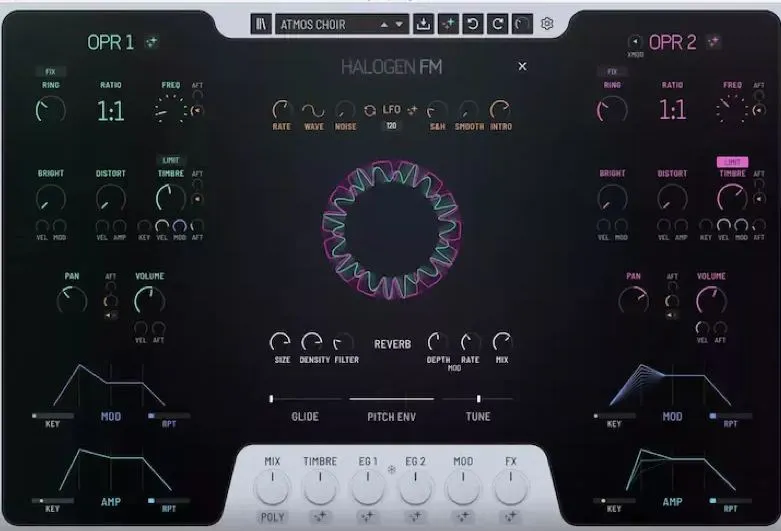Click the OPR 2 XMOD knob
The height and width of the screenshot is (531, 781).
(x=635, y=41)
